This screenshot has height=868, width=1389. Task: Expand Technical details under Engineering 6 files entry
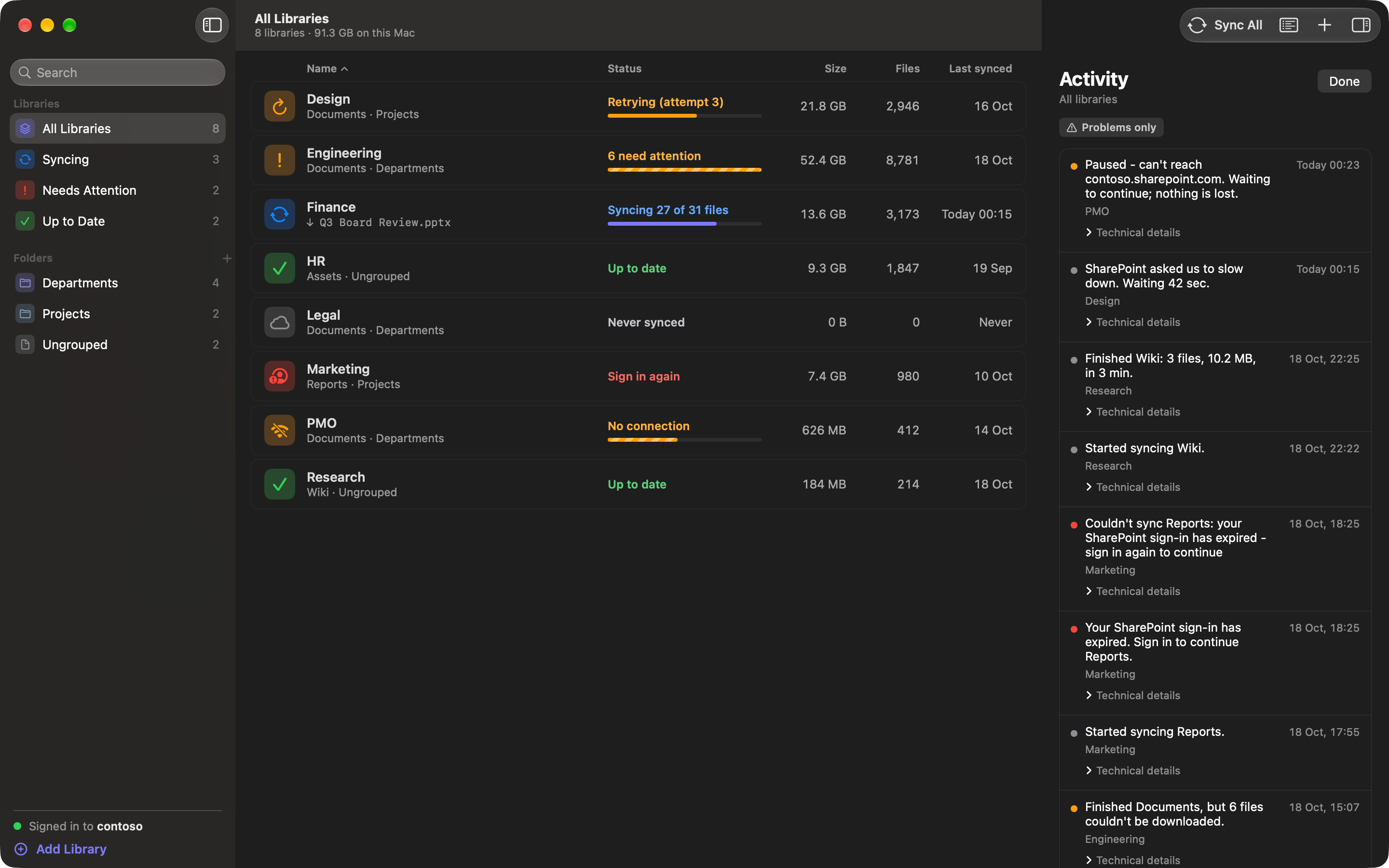coord(1132,860)
